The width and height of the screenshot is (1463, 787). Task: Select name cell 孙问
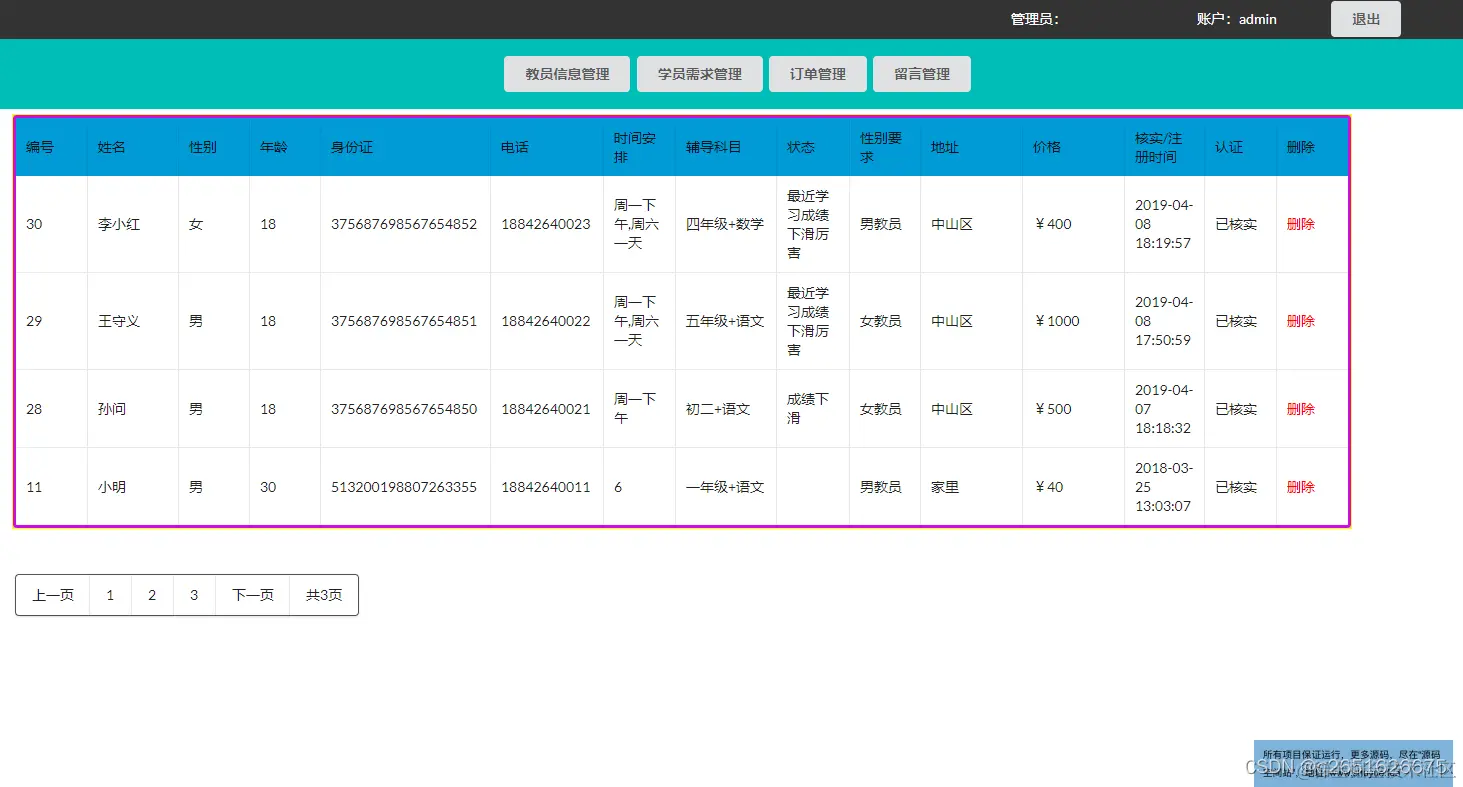112,409
